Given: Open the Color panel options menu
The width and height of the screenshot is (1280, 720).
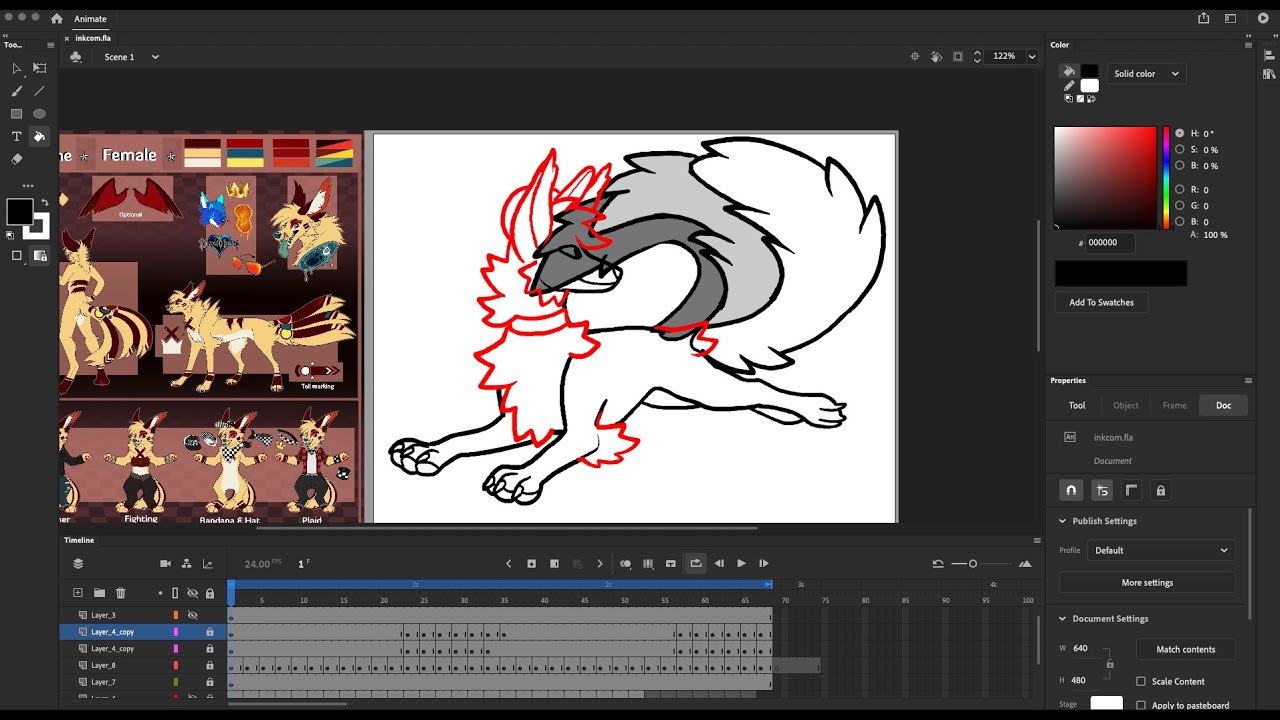Looking at the screenshot, I should pos(1248,45).
